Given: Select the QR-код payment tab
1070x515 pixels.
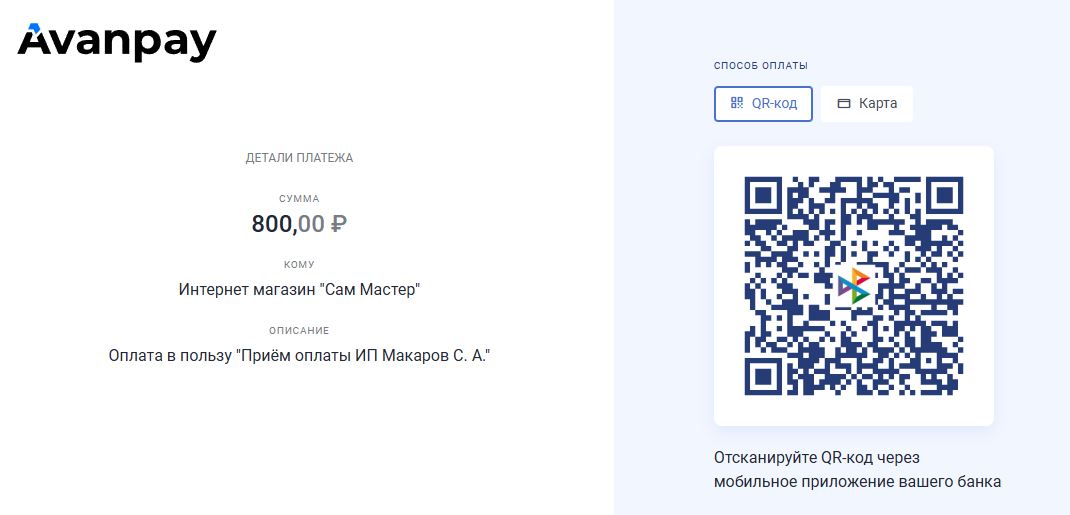Looking at the screenshot, I should [x=763, y=104].
